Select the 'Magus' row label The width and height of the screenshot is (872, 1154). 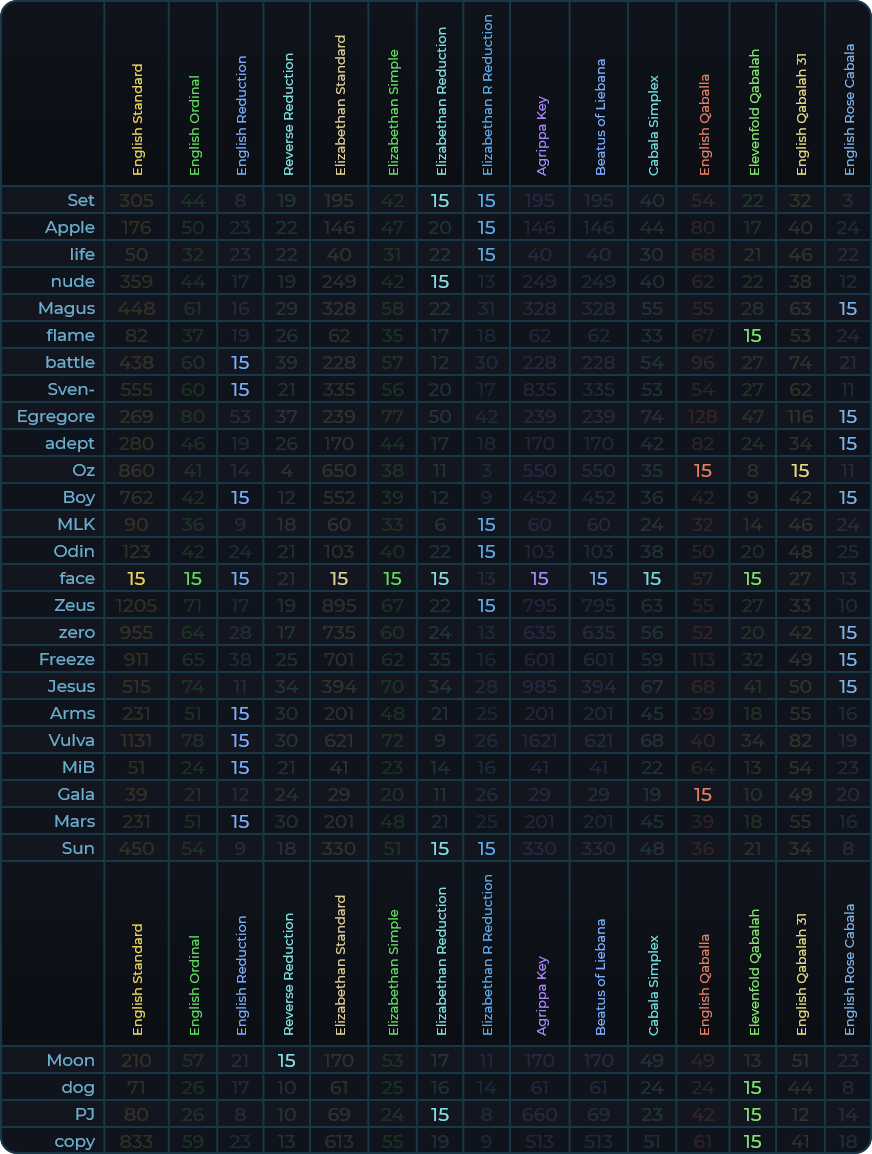tap(67, 308)
